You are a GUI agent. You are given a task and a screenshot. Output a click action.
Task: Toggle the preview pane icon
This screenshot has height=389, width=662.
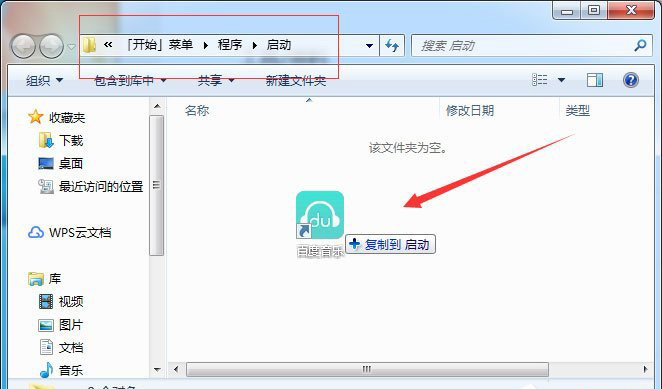pyautogui.click(x=595, y=79)
